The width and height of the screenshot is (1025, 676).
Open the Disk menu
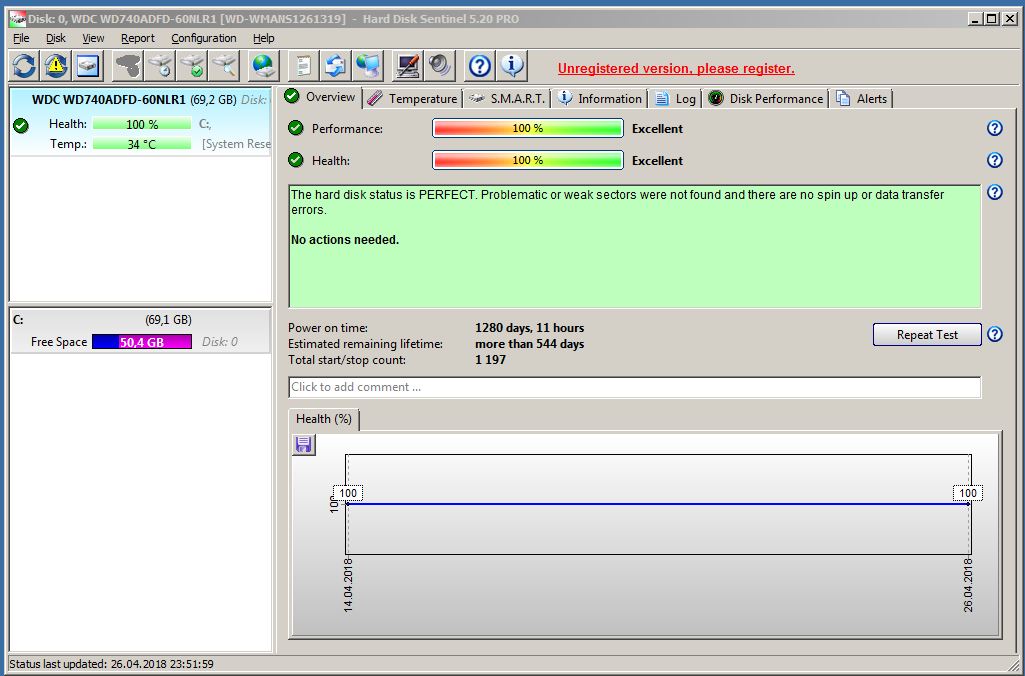click(x=56, y=38)
